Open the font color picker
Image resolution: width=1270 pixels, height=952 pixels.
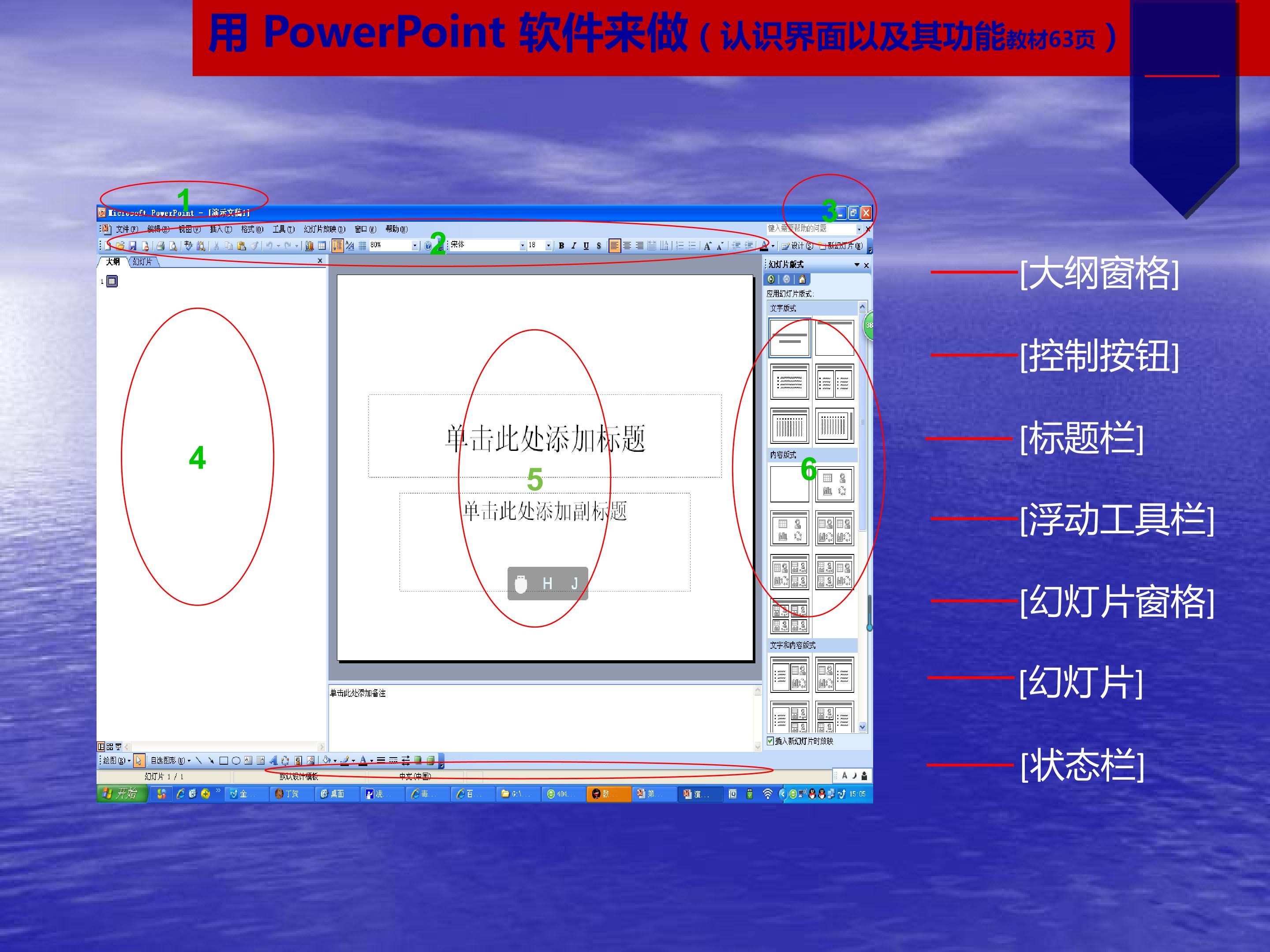[773, 246]
